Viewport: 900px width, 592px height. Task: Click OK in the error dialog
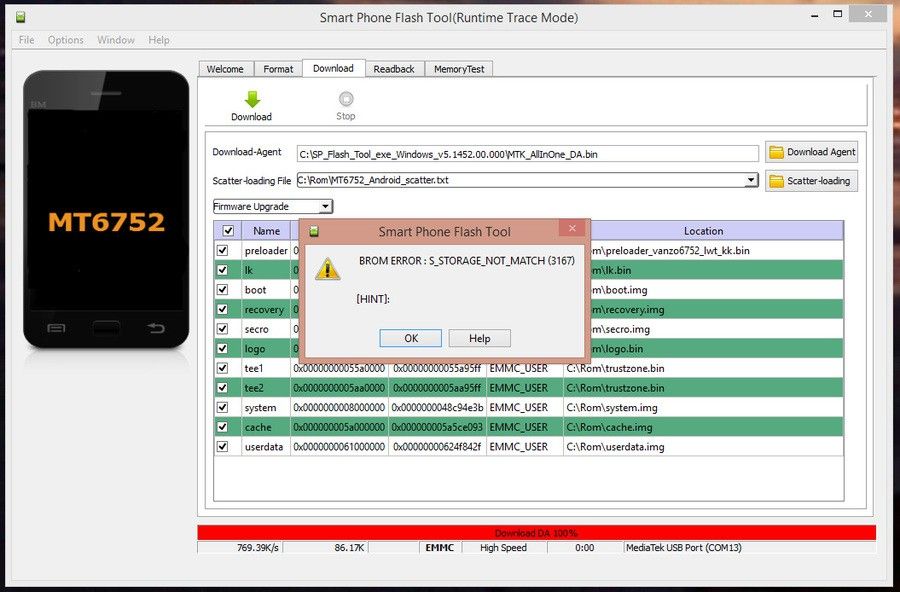click(x=410, y=338)
